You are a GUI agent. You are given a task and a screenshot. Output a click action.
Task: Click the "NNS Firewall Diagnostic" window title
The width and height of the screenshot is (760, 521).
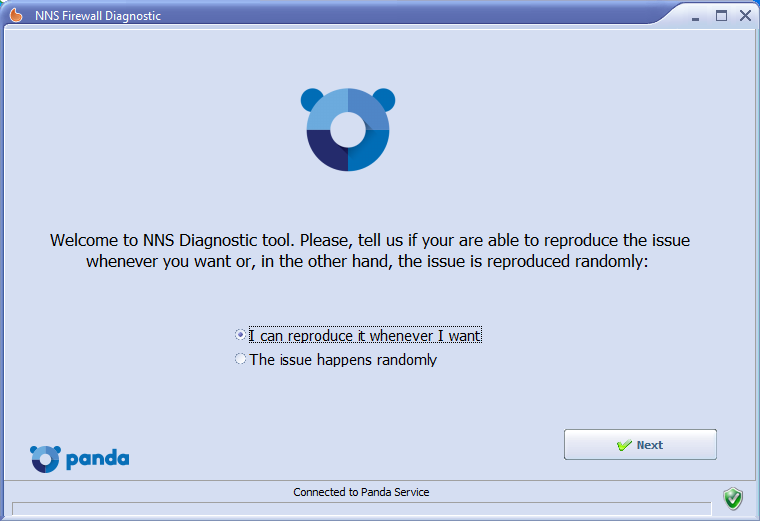pos(98,16)
